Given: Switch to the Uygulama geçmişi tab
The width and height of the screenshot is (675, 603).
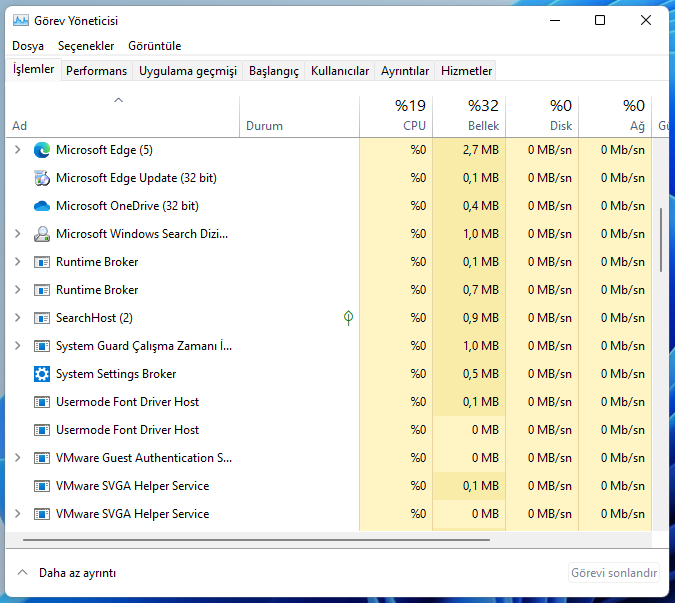Looking at the screenshot, I should [x=188, y=71].
